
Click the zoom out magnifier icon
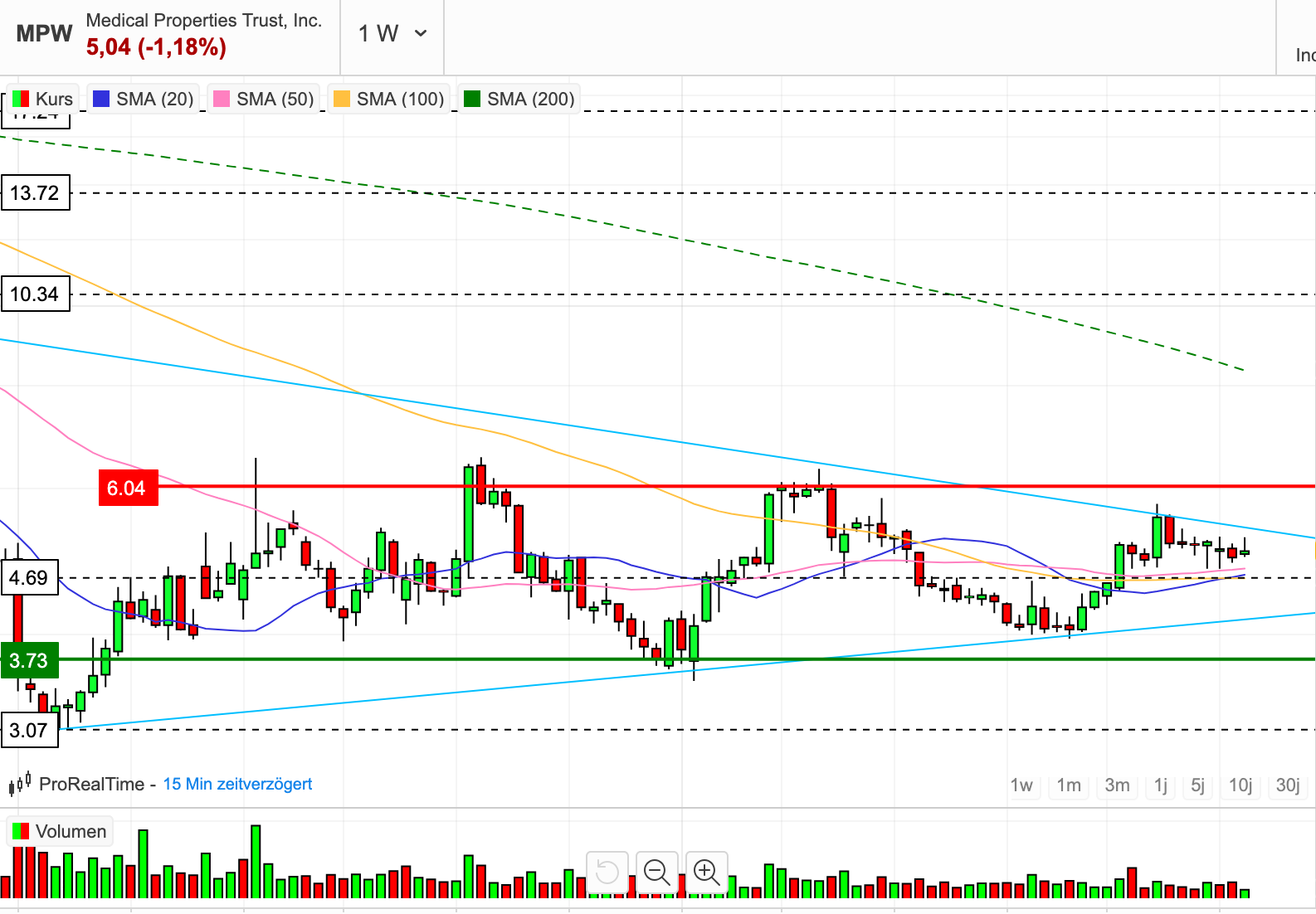coord(656,872)
